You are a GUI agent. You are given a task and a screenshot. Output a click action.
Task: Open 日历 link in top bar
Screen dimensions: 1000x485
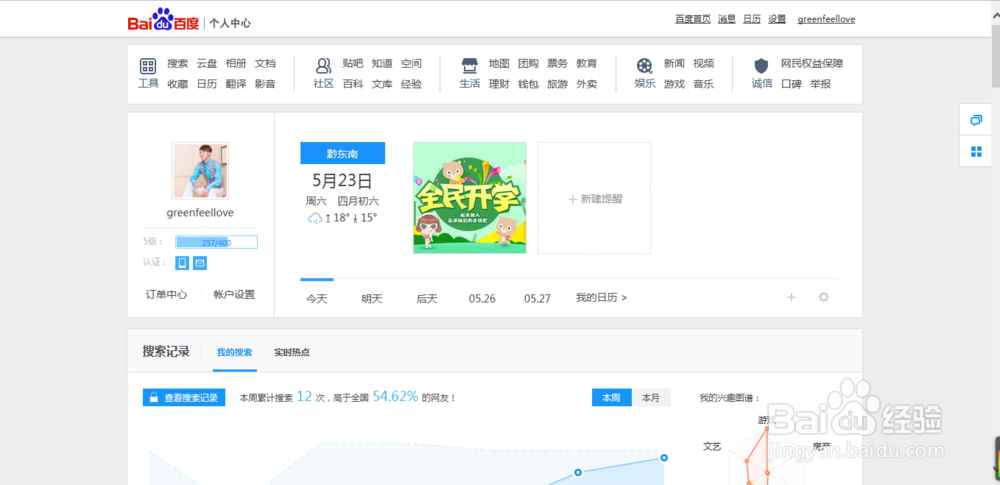click(752, 19)
